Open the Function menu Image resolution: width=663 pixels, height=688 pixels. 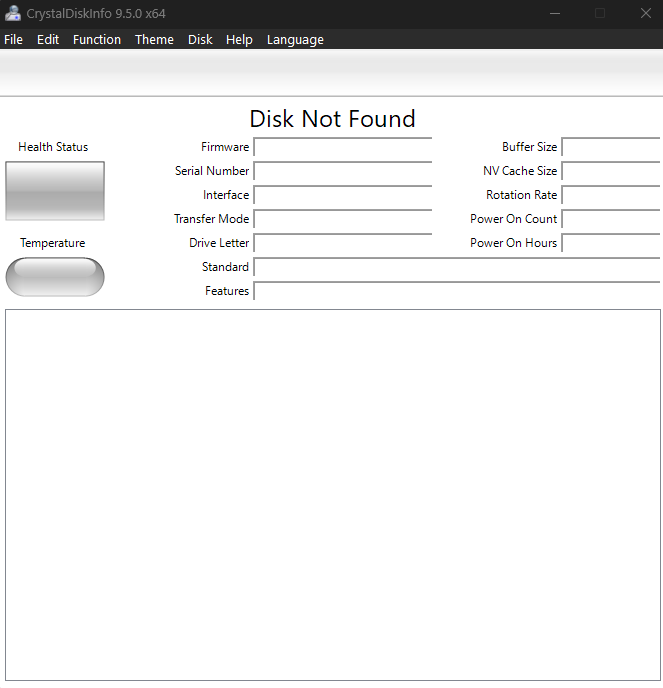(x=97, y=39)
